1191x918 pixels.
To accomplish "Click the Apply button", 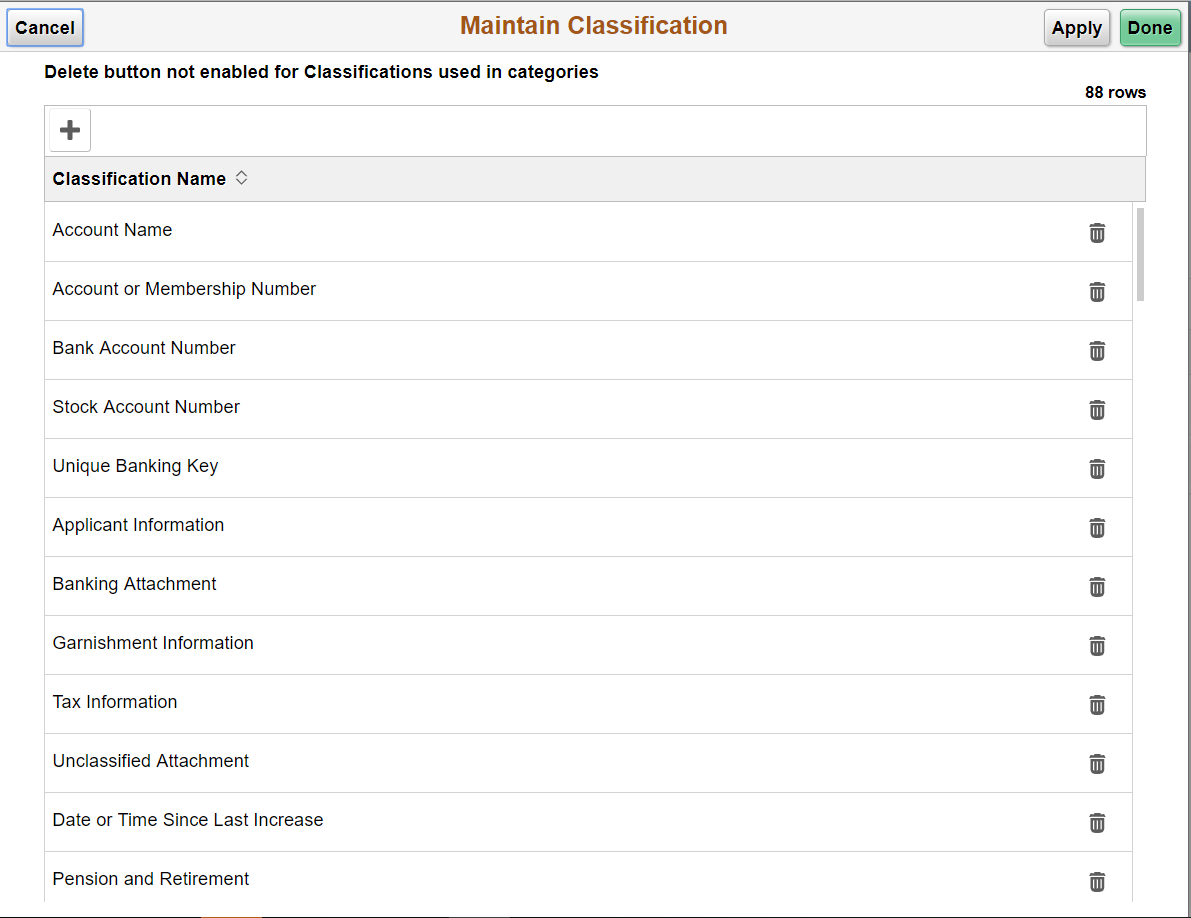I will pyautogui.click(x=1076, y=27).
